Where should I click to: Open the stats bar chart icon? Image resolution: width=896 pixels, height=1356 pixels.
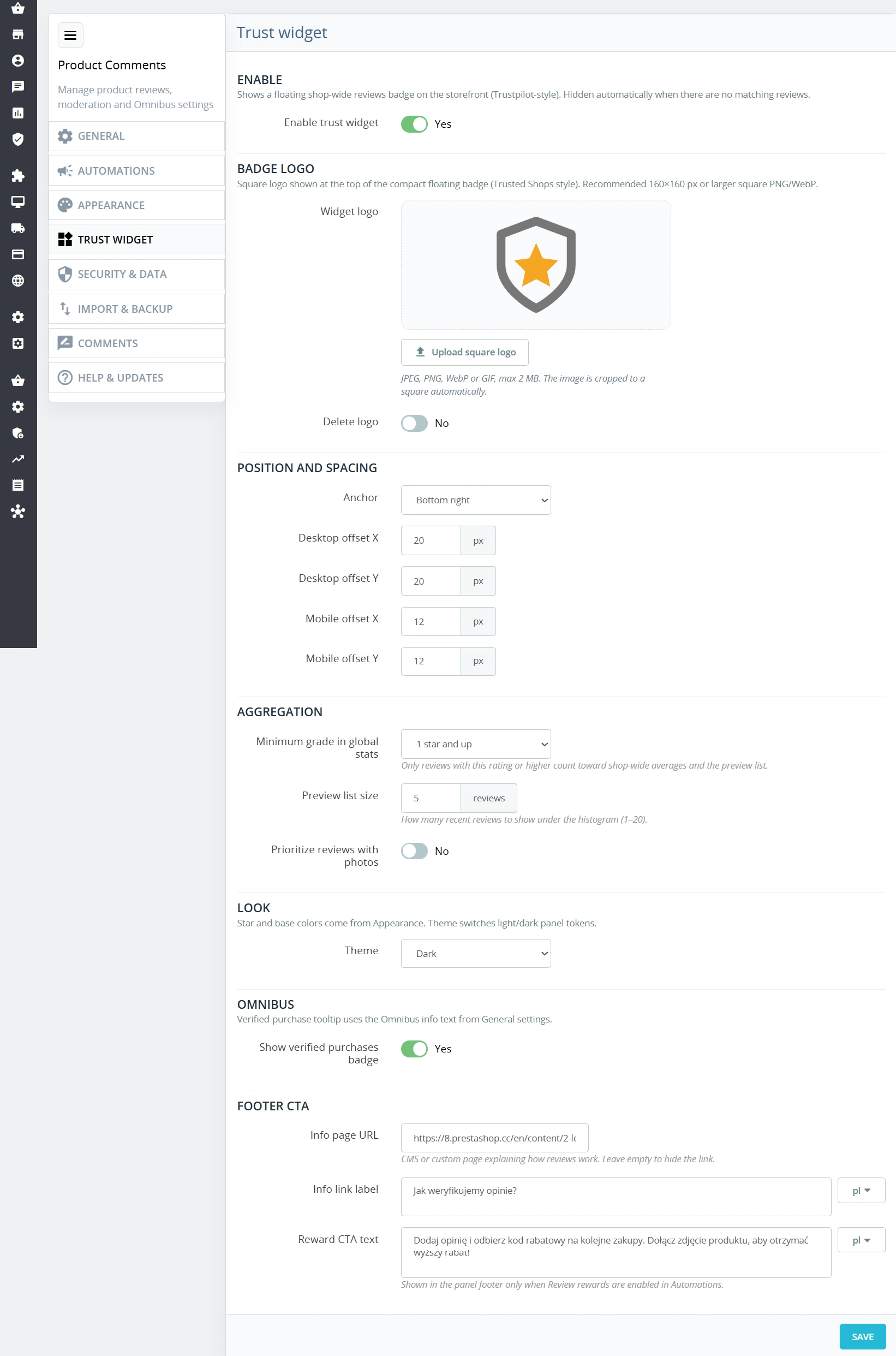(17, 113)
